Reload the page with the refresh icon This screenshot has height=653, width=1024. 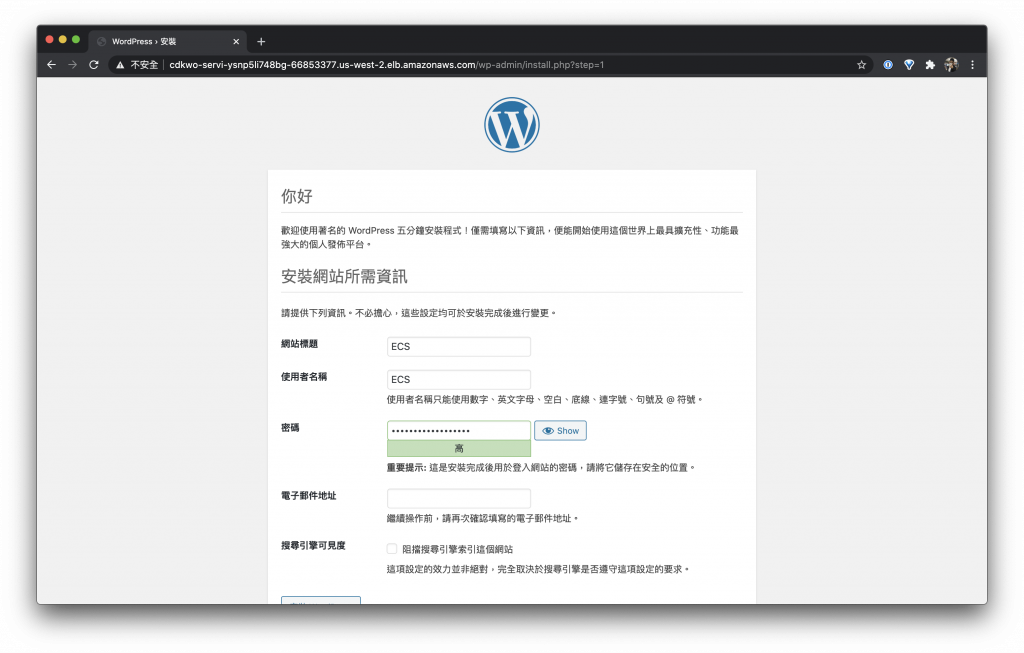coord(94,65)
